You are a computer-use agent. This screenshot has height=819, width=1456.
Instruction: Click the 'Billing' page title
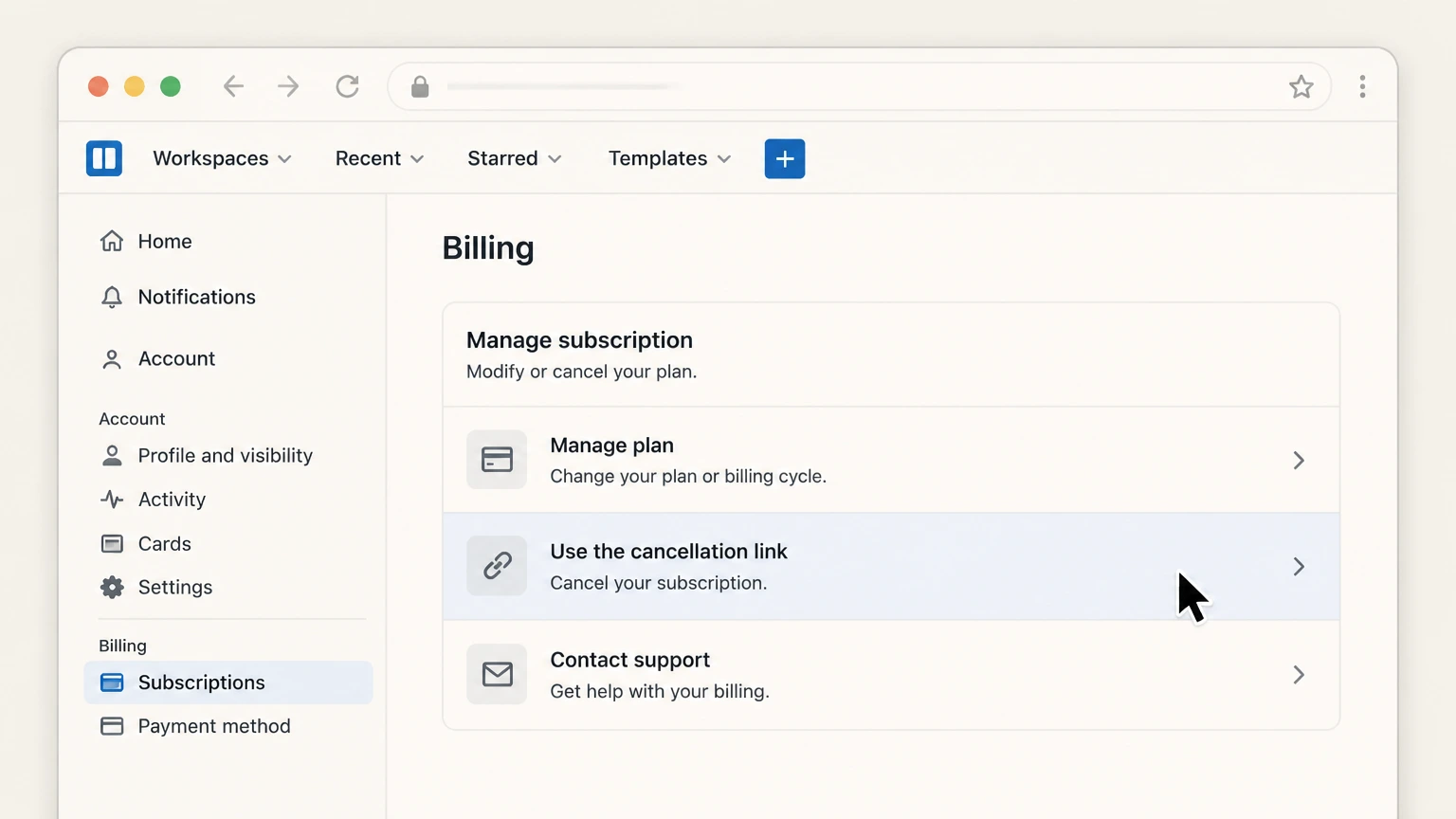[488, 248]
